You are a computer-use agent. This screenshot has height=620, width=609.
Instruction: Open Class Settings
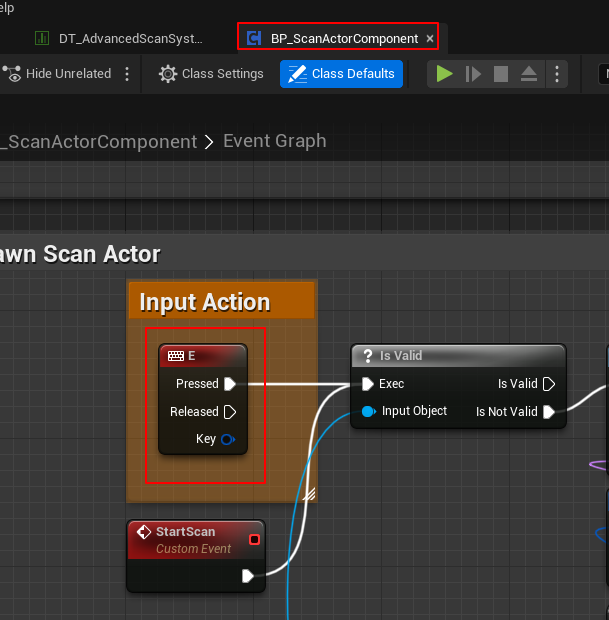pos(211,74)
